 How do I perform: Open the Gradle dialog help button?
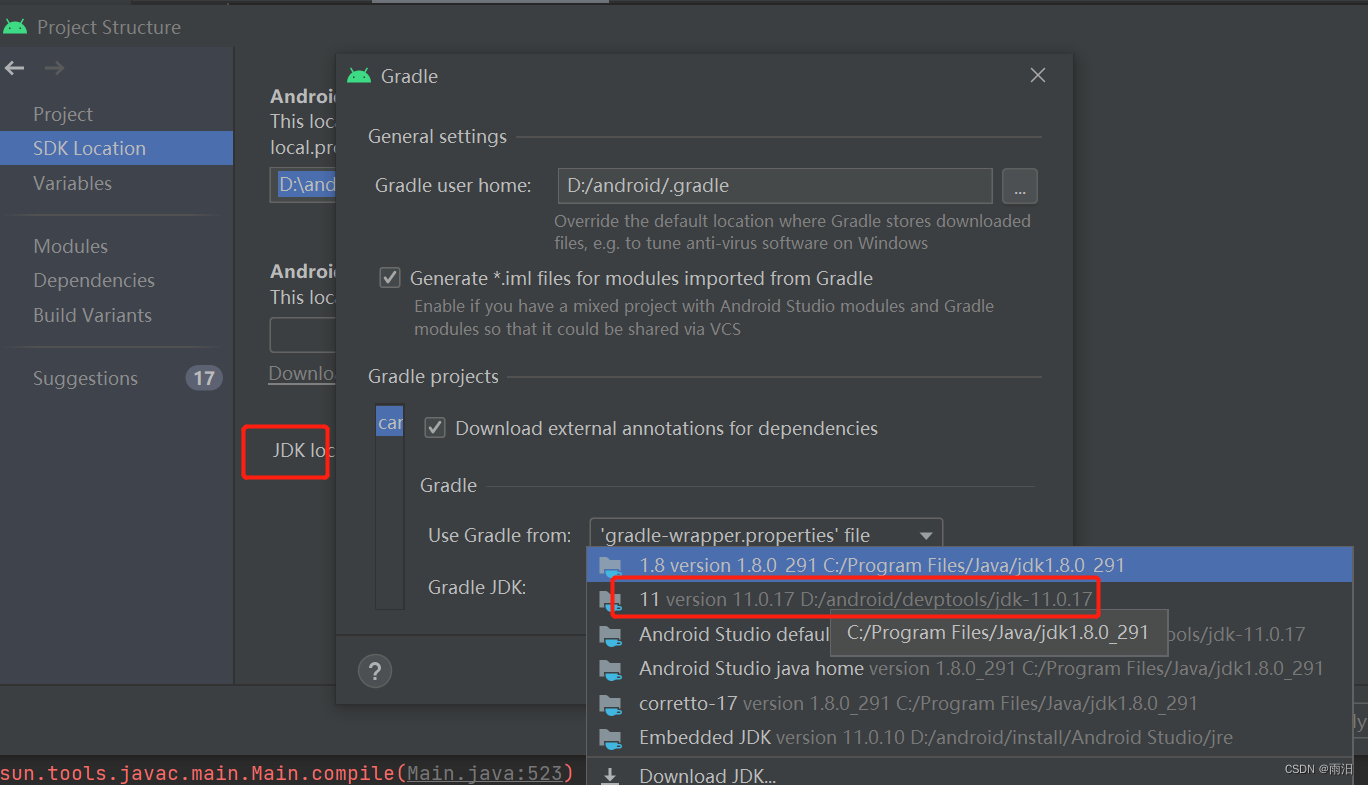tap(375, 670)
